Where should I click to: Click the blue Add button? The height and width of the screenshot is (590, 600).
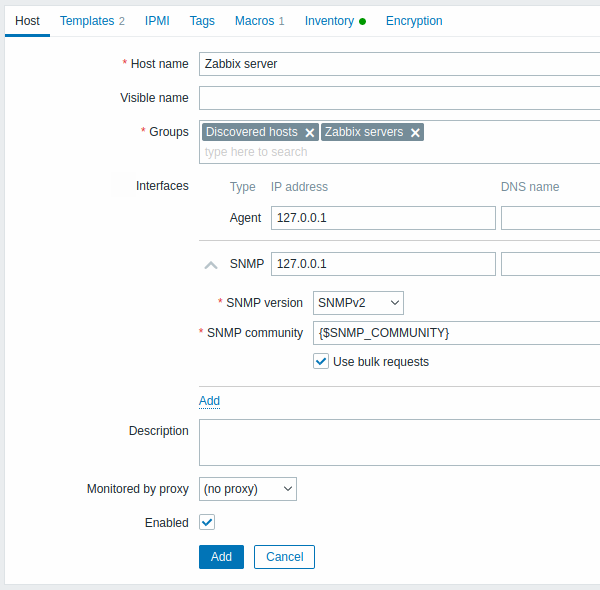point(221,557)
